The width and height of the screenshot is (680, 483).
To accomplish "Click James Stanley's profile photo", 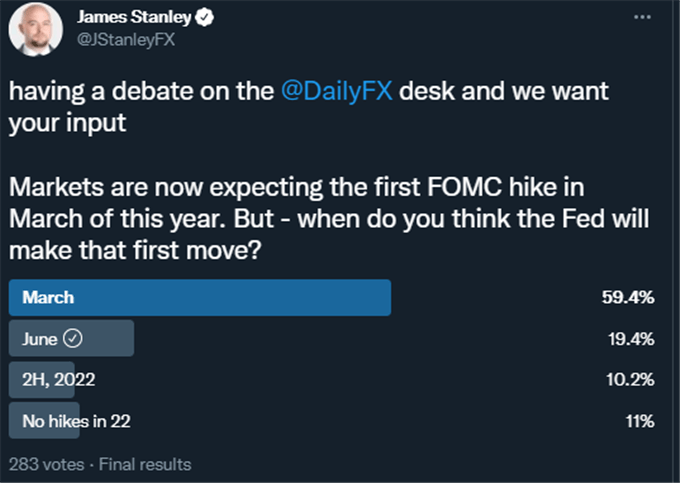I will (36, 29).
